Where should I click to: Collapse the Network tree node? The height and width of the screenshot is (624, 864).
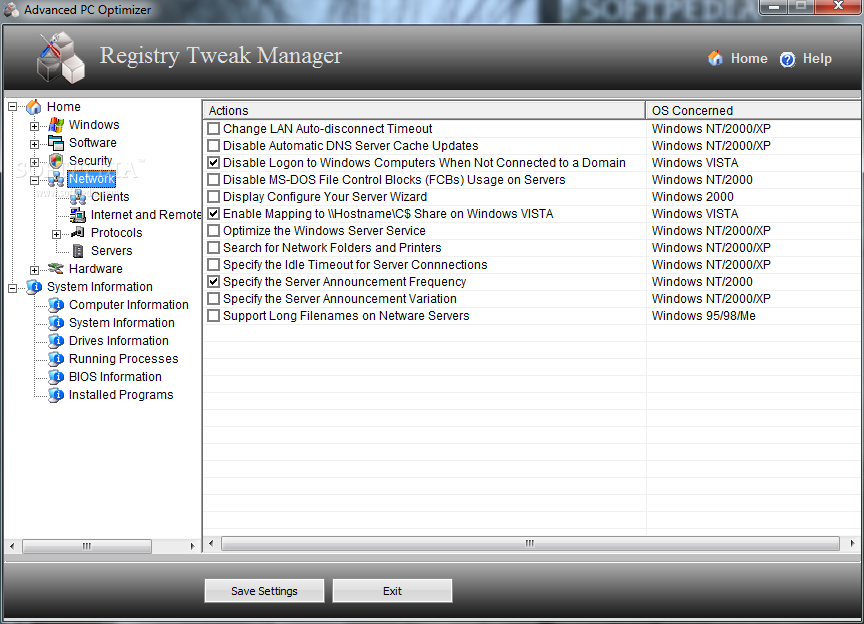pos(34,180)
